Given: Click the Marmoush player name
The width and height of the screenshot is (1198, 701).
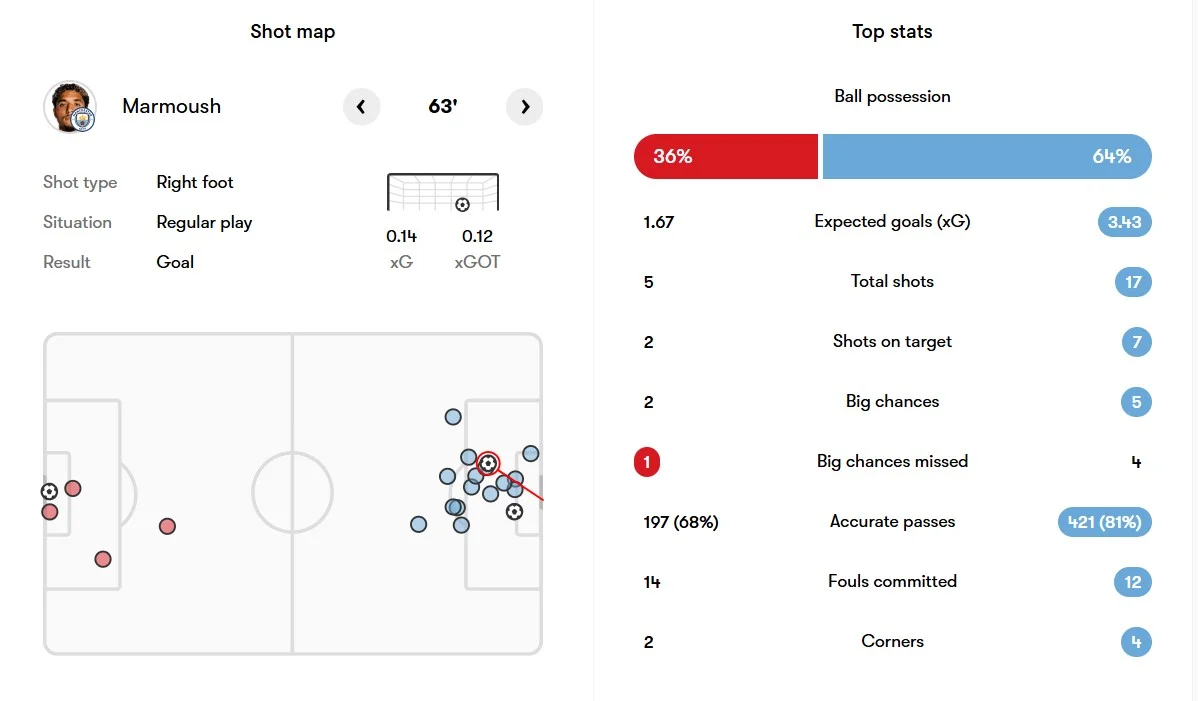Looking at the screenshot, I should (171, 106).
